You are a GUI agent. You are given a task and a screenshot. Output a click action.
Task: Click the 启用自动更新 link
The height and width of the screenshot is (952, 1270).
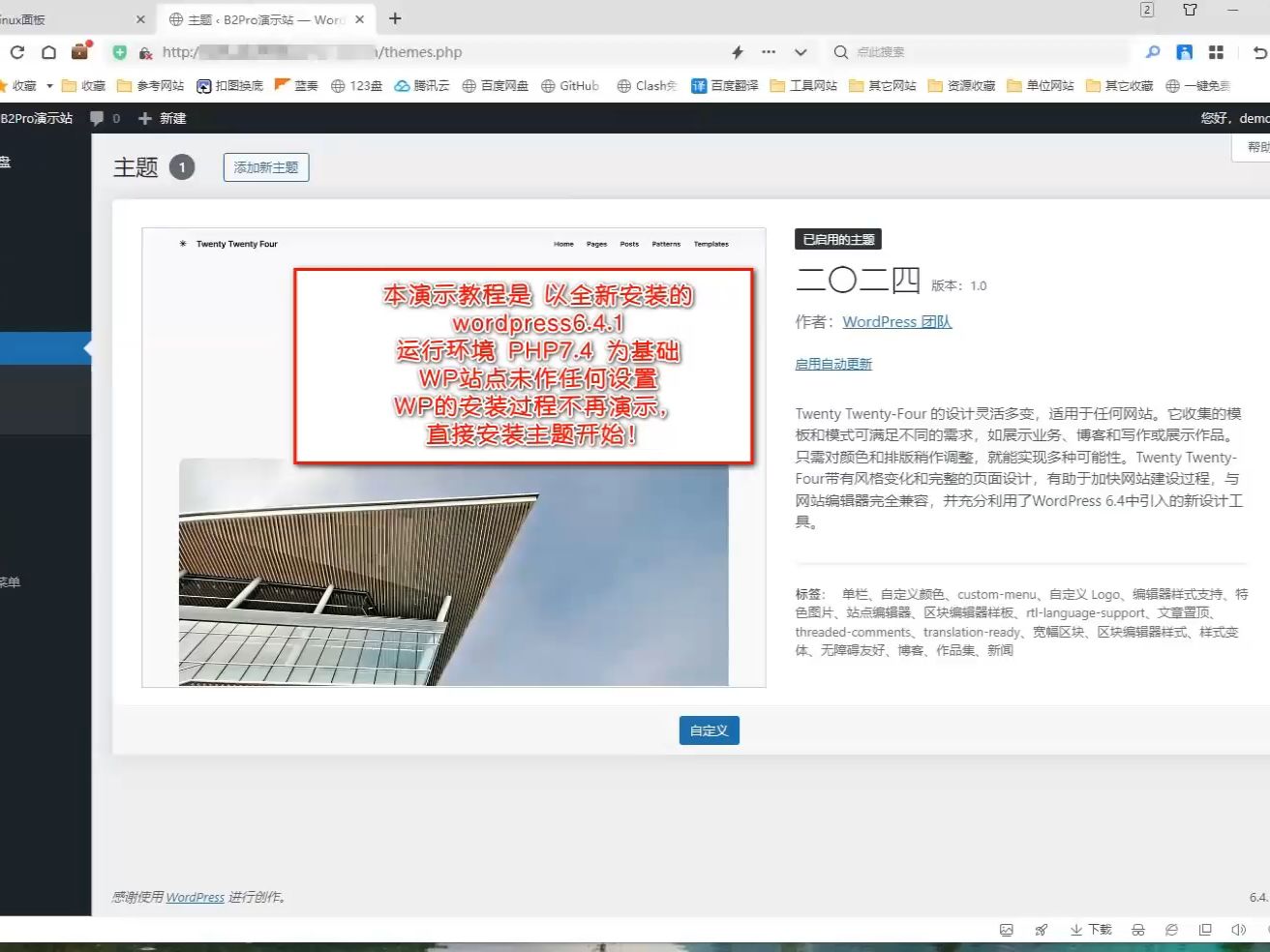point(833,364)
